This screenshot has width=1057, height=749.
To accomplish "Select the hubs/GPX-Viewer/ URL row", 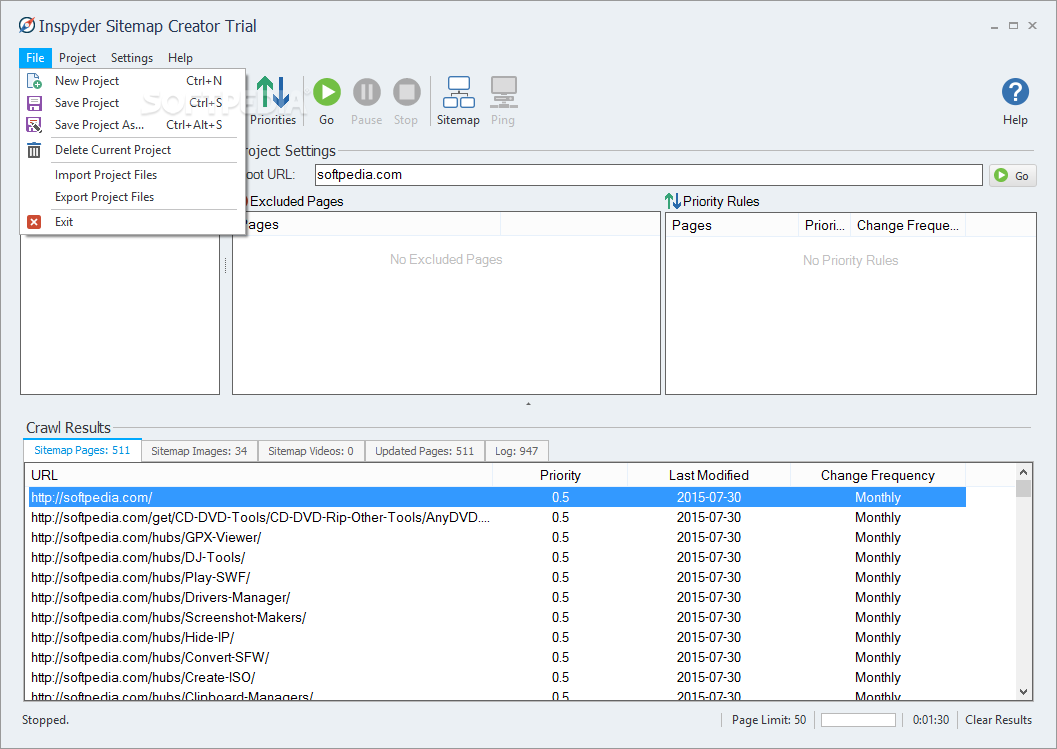I will [x=497, y=538].
